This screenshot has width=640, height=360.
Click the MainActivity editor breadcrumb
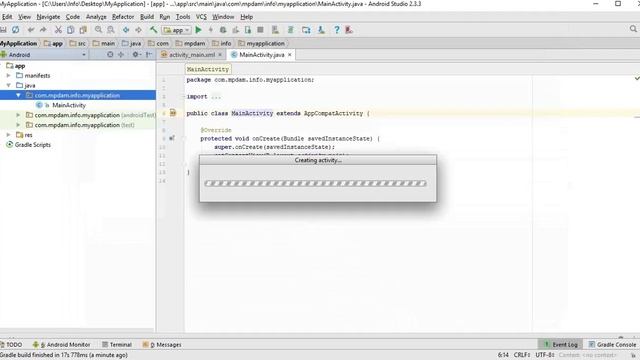click(208, 69)
